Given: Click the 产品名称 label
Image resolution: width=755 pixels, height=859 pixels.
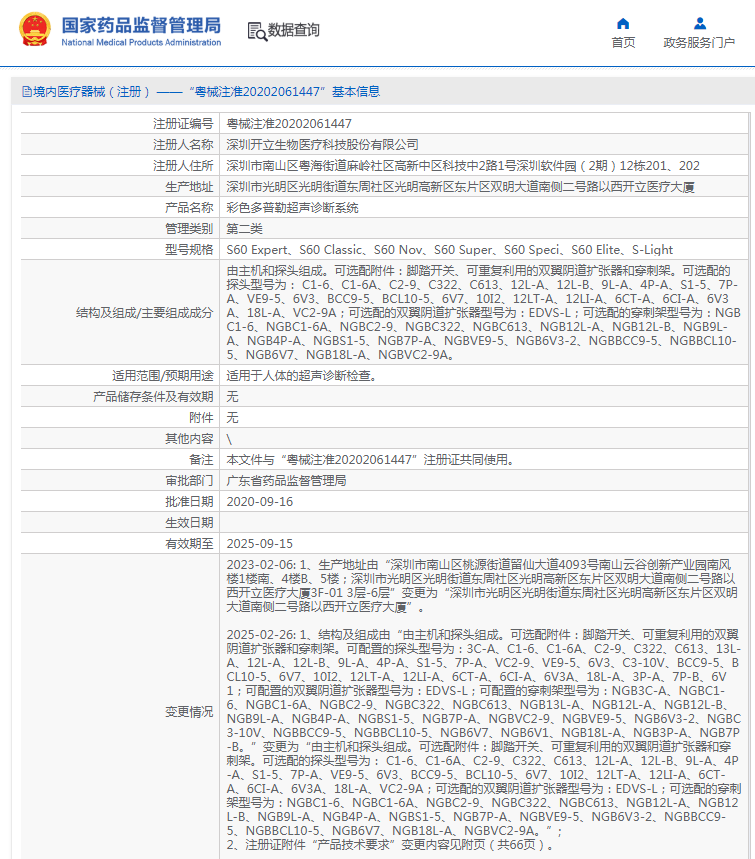Looking at the screenshot, I should (189, 208).
